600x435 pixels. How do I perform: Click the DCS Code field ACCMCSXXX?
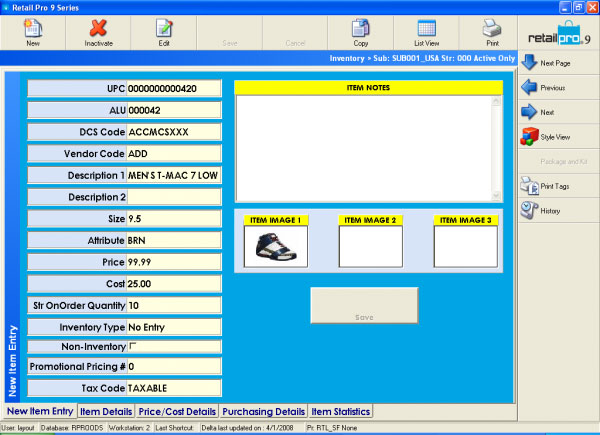coord(174,132)
